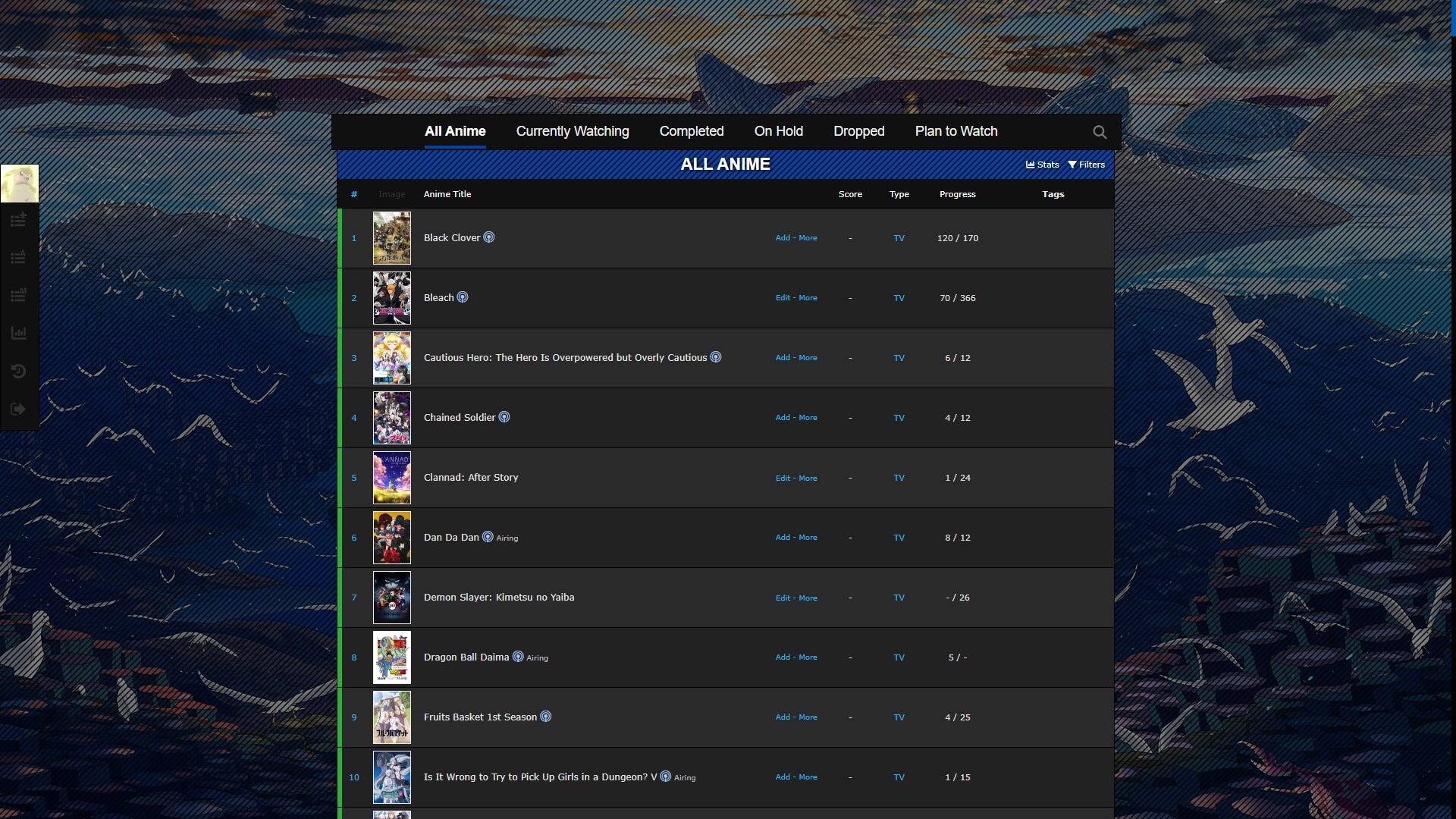Open Bleach title link
The image size is (1456, 819).
439,298
